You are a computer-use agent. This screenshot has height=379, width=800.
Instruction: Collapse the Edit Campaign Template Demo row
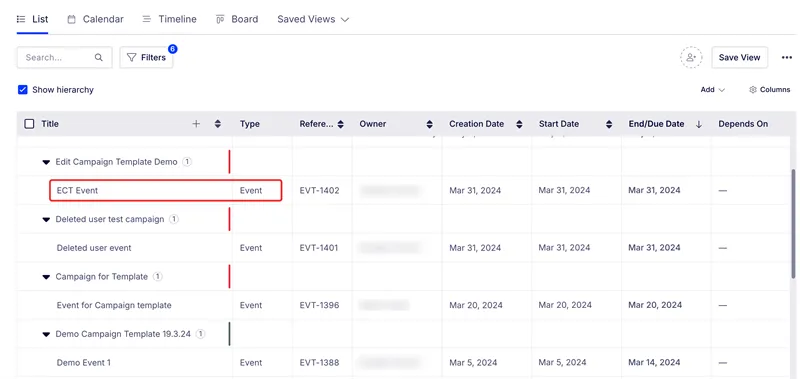(46, 162)
